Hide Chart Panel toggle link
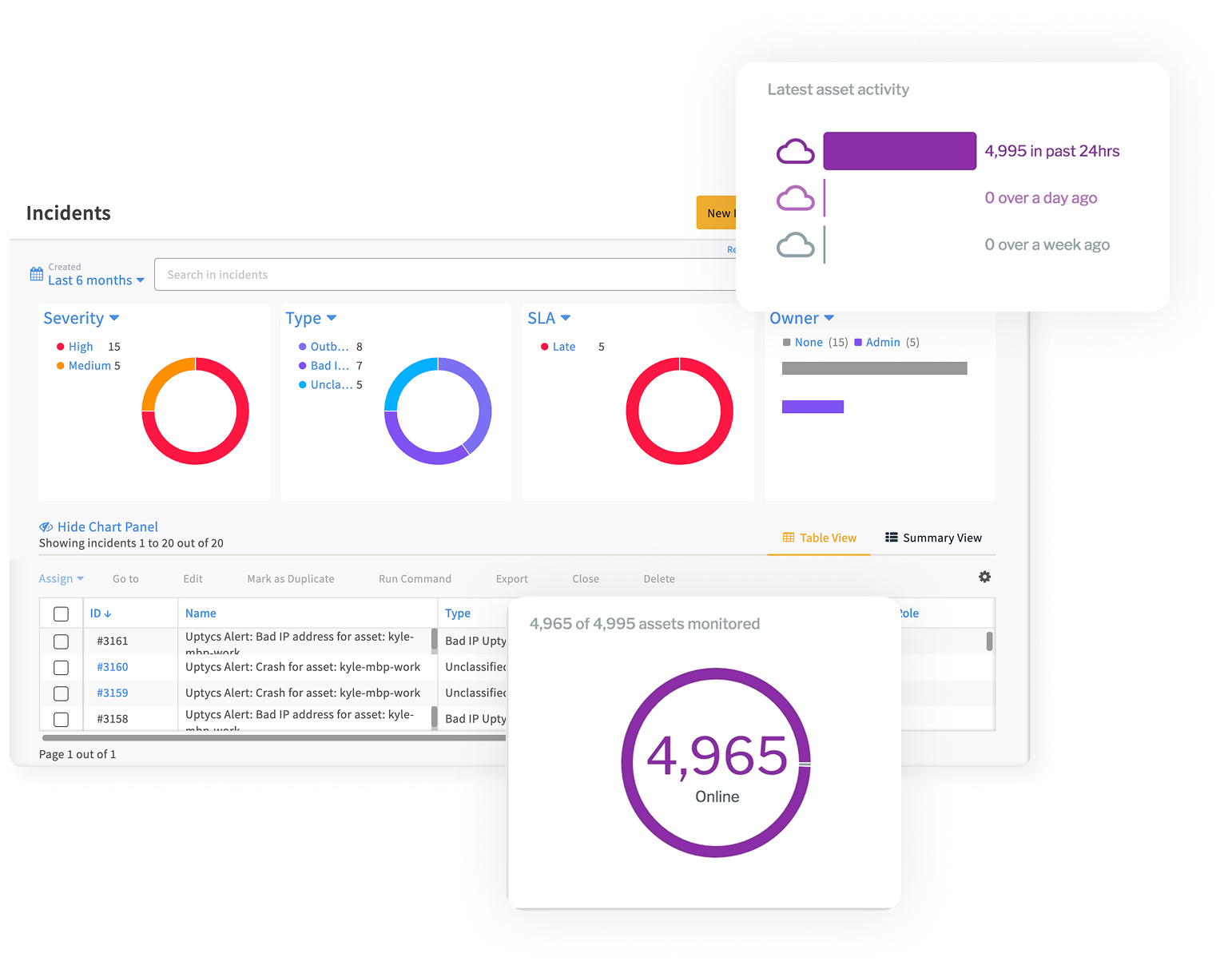The image size is (1232, 973). tap(99, 527)
